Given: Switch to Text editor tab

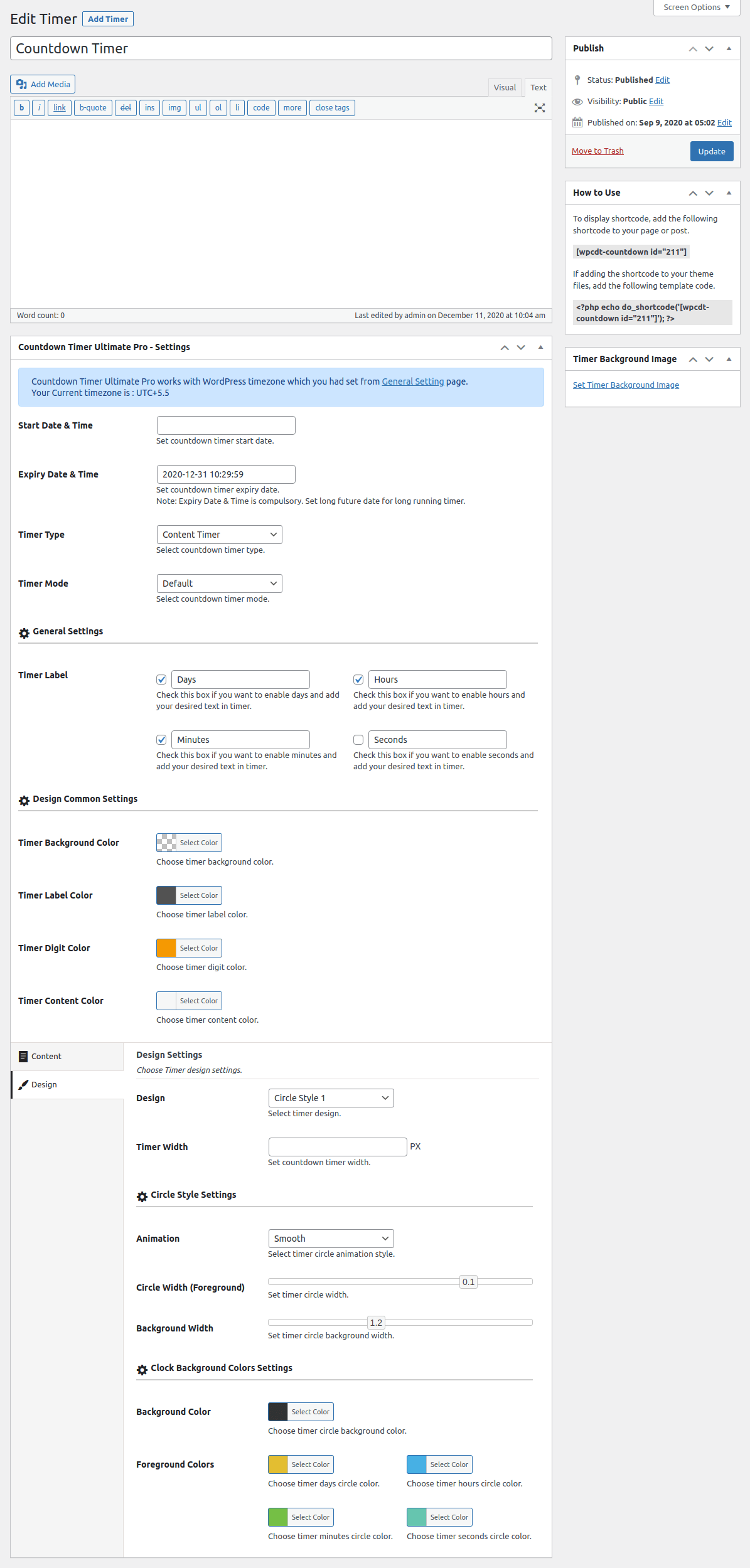Looking at the screenshot, I should point(538,88).
